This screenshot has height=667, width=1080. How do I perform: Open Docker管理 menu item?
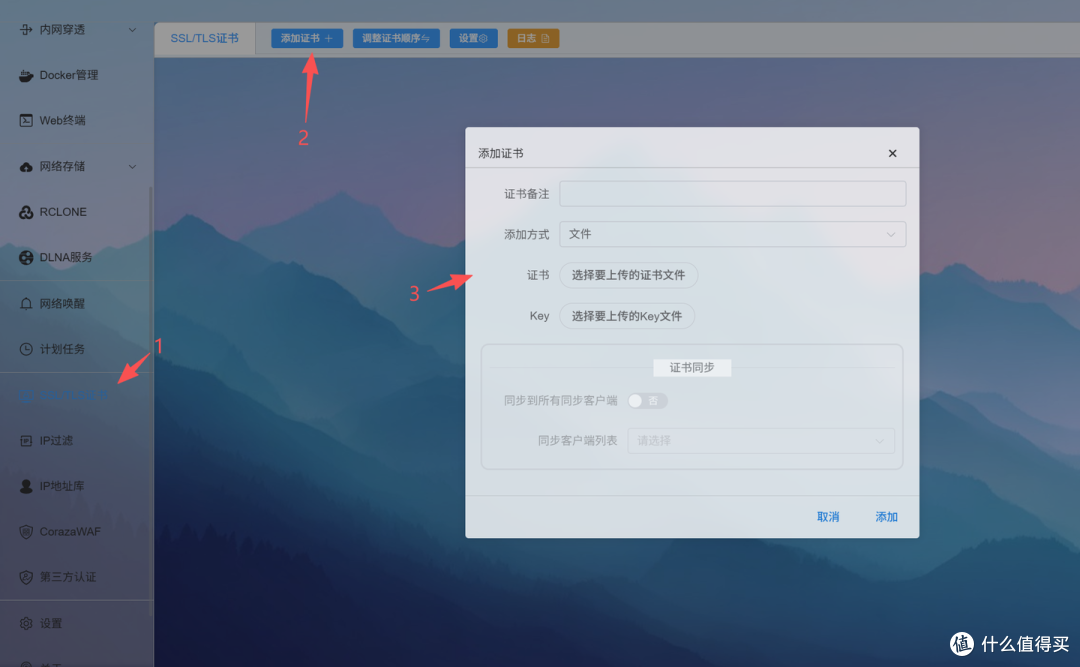pos(69,75)
